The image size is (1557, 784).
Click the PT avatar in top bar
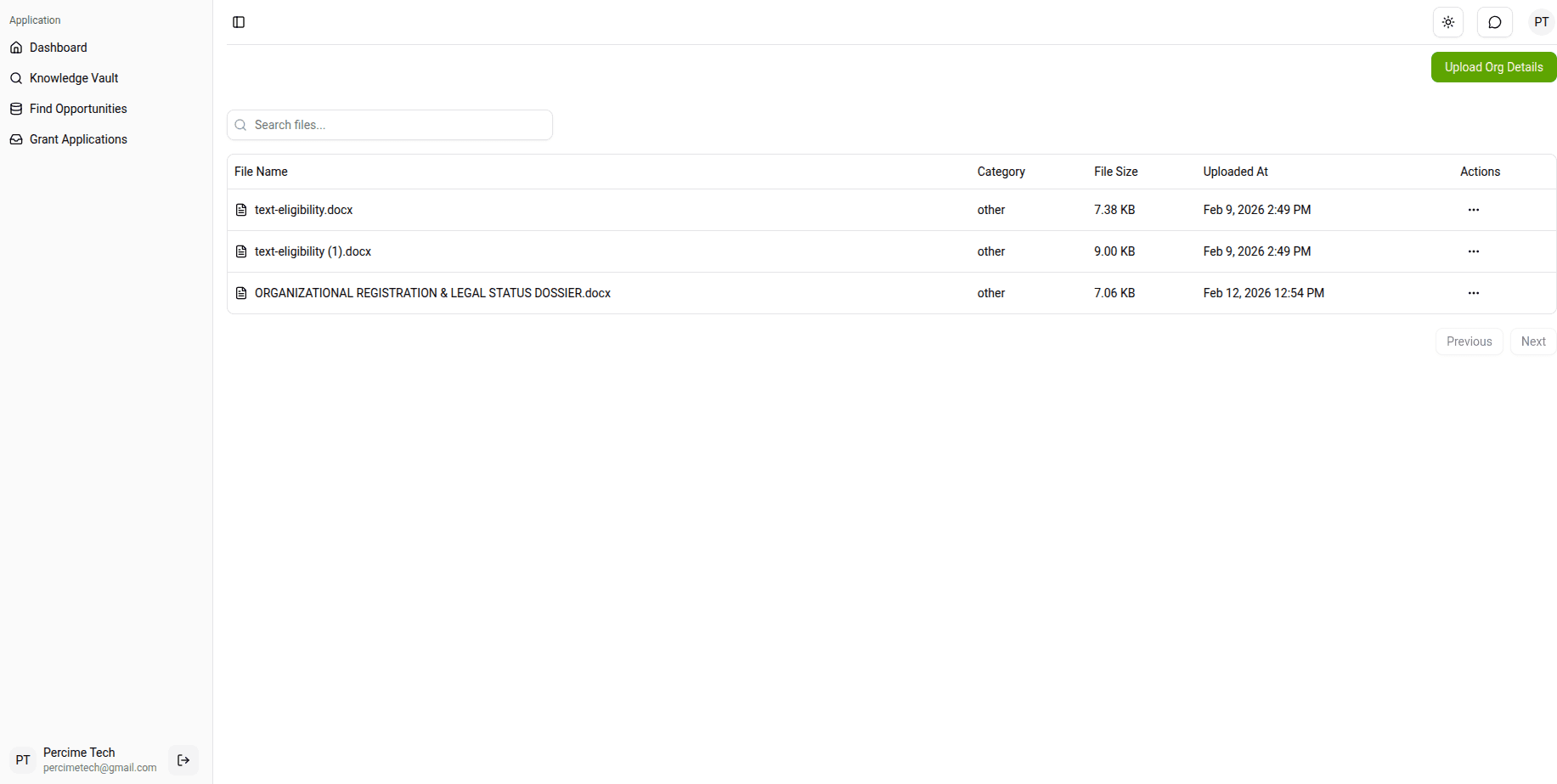[1541, 22]
